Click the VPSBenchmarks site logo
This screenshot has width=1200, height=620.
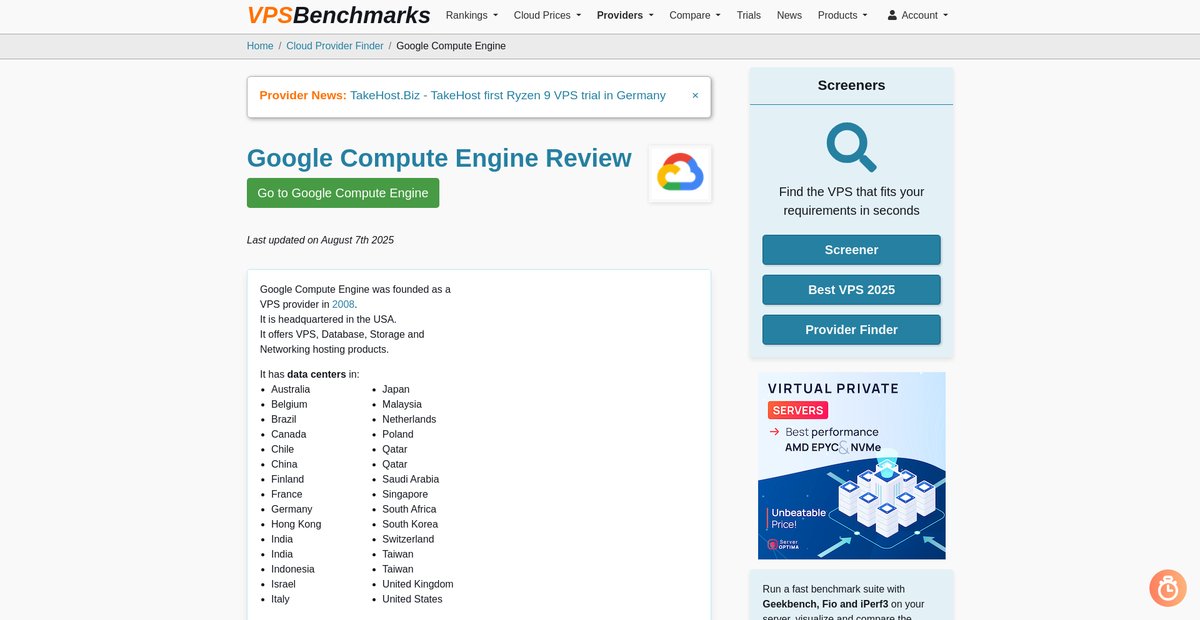(339, 15)
